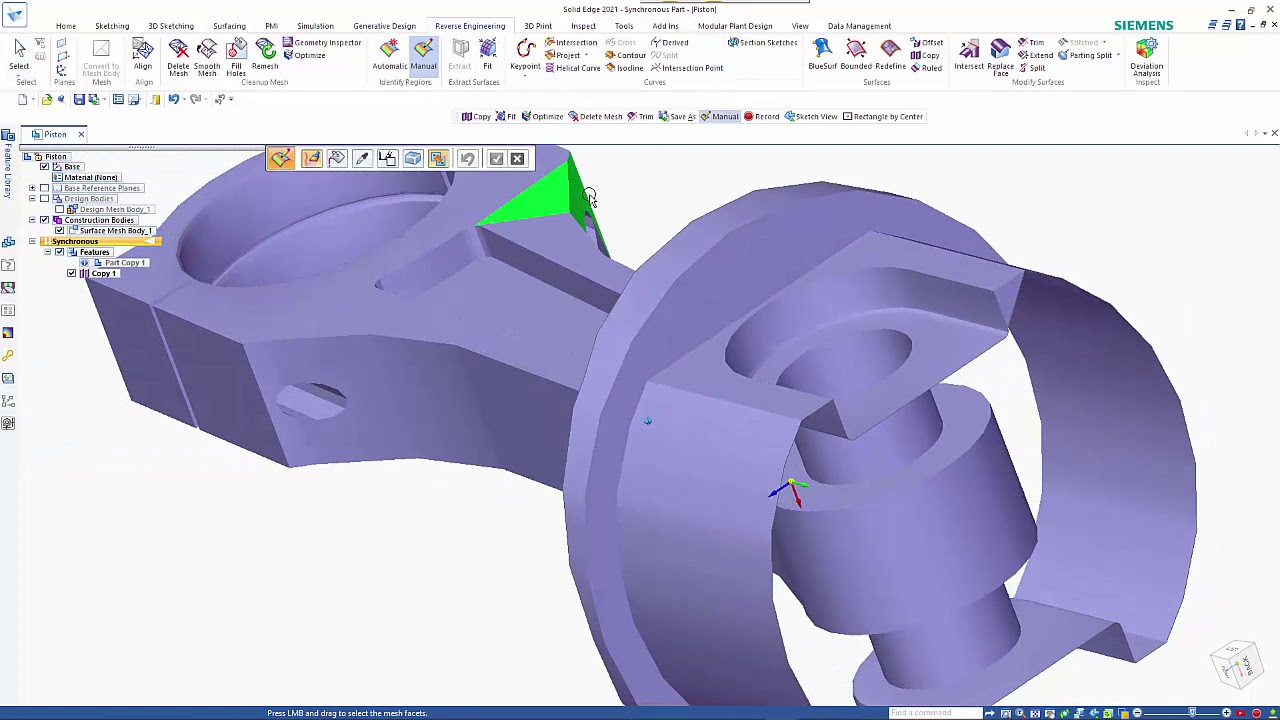Activate the Fill Holes tool
The height and width of the screenshot is (720, 1280).
[x=236, y=58]
